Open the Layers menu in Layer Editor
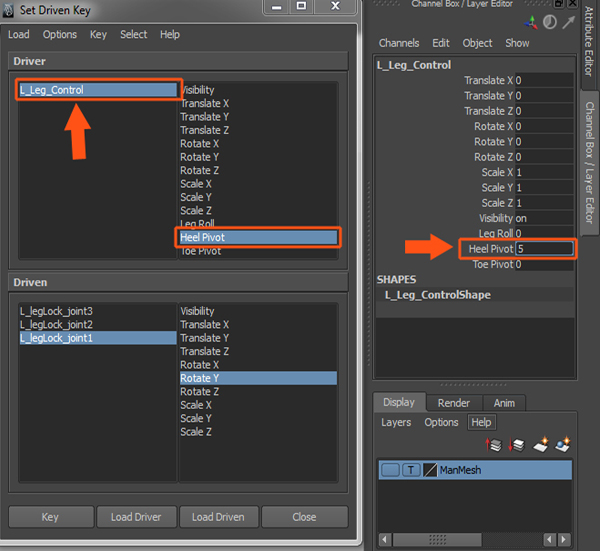This screenshot has height=551, width=600. coord(396,422)
